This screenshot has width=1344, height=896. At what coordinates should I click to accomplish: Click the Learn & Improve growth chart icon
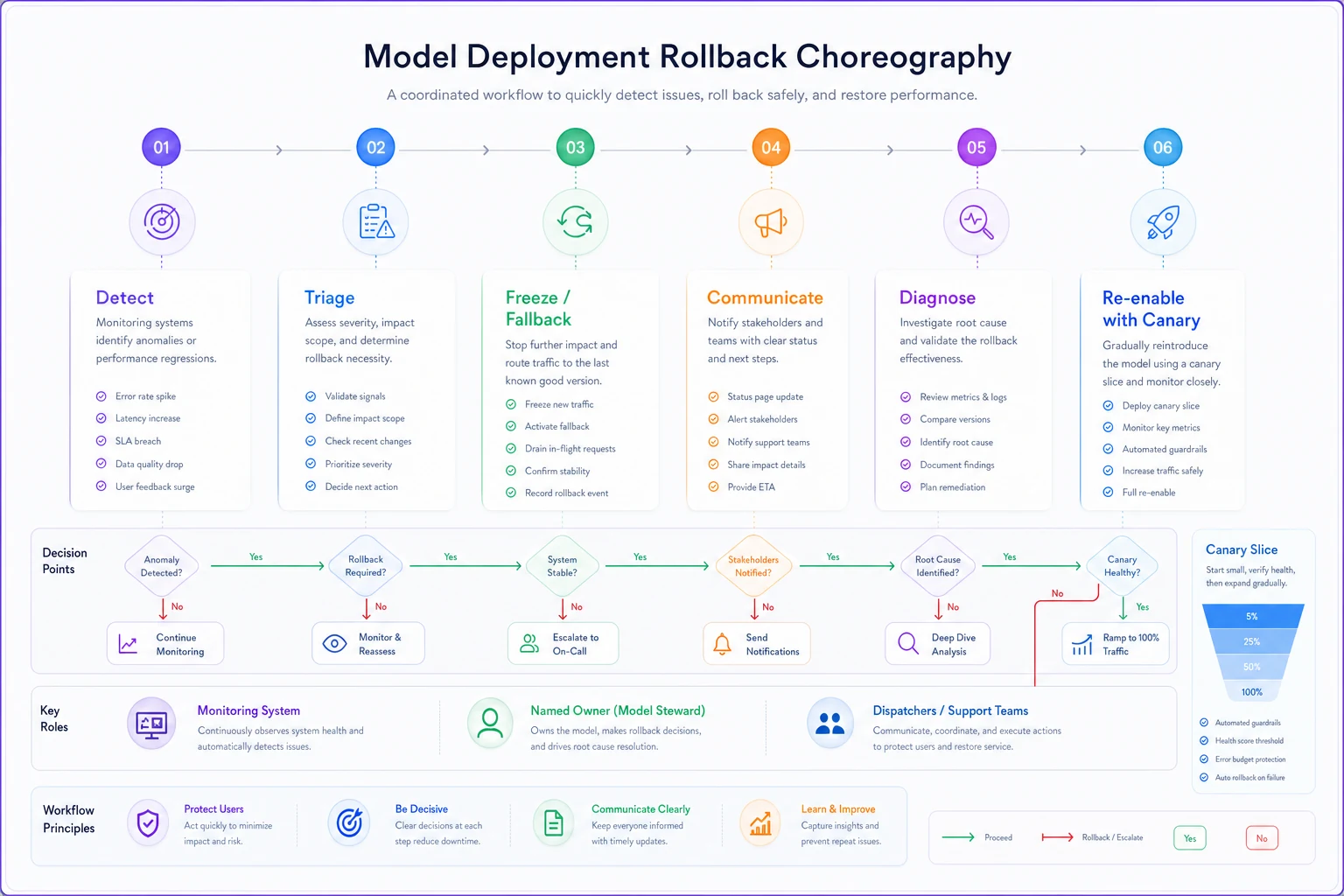[760, 823]
